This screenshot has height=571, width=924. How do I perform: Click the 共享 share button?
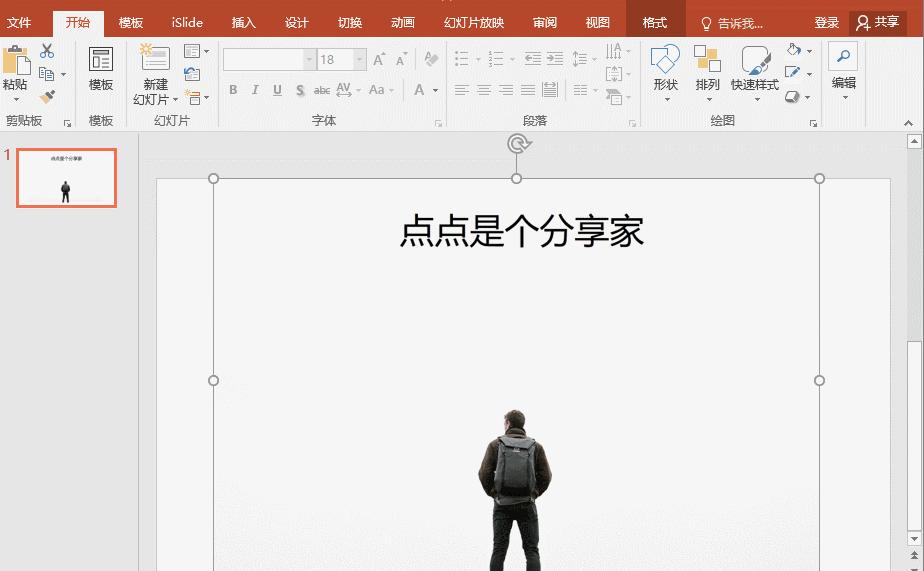(878, 22)
